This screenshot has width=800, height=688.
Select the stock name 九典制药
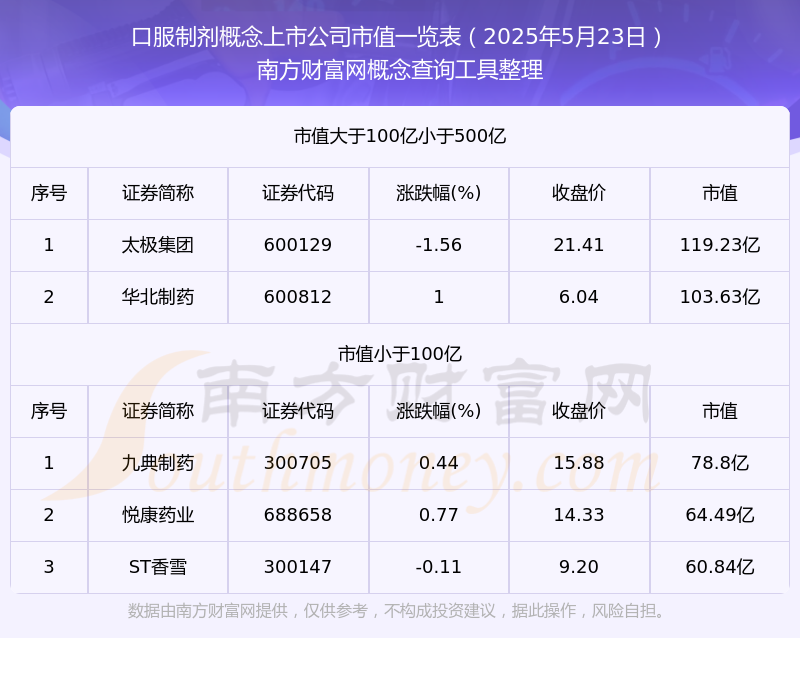click(x=158, y=463)
